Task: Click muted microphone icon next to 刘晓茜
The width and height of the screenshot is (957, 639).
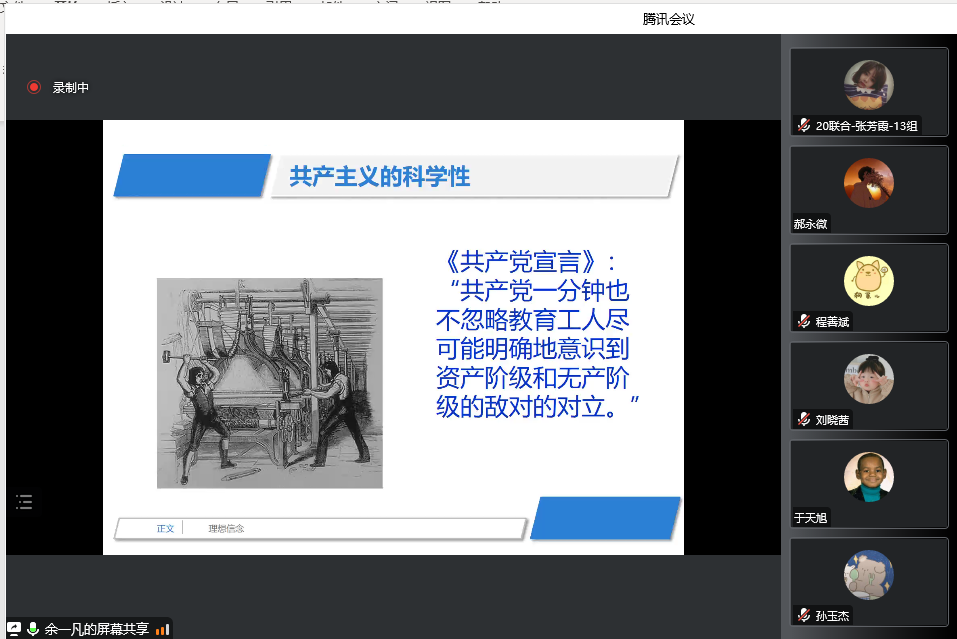Action: tap(804, 420)
